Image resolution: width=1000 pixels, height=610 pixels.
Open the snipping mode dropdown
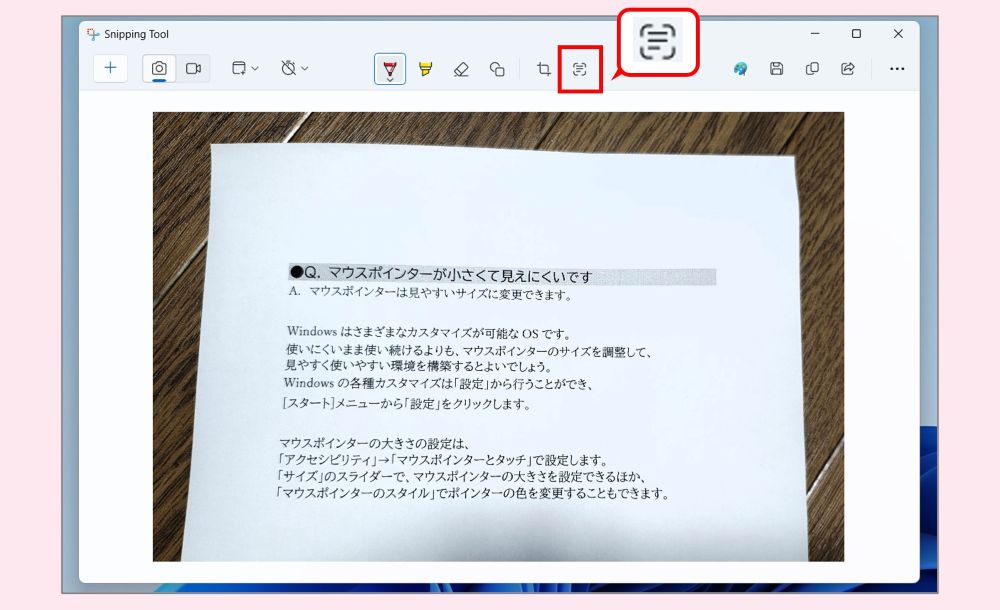point(245,68)
